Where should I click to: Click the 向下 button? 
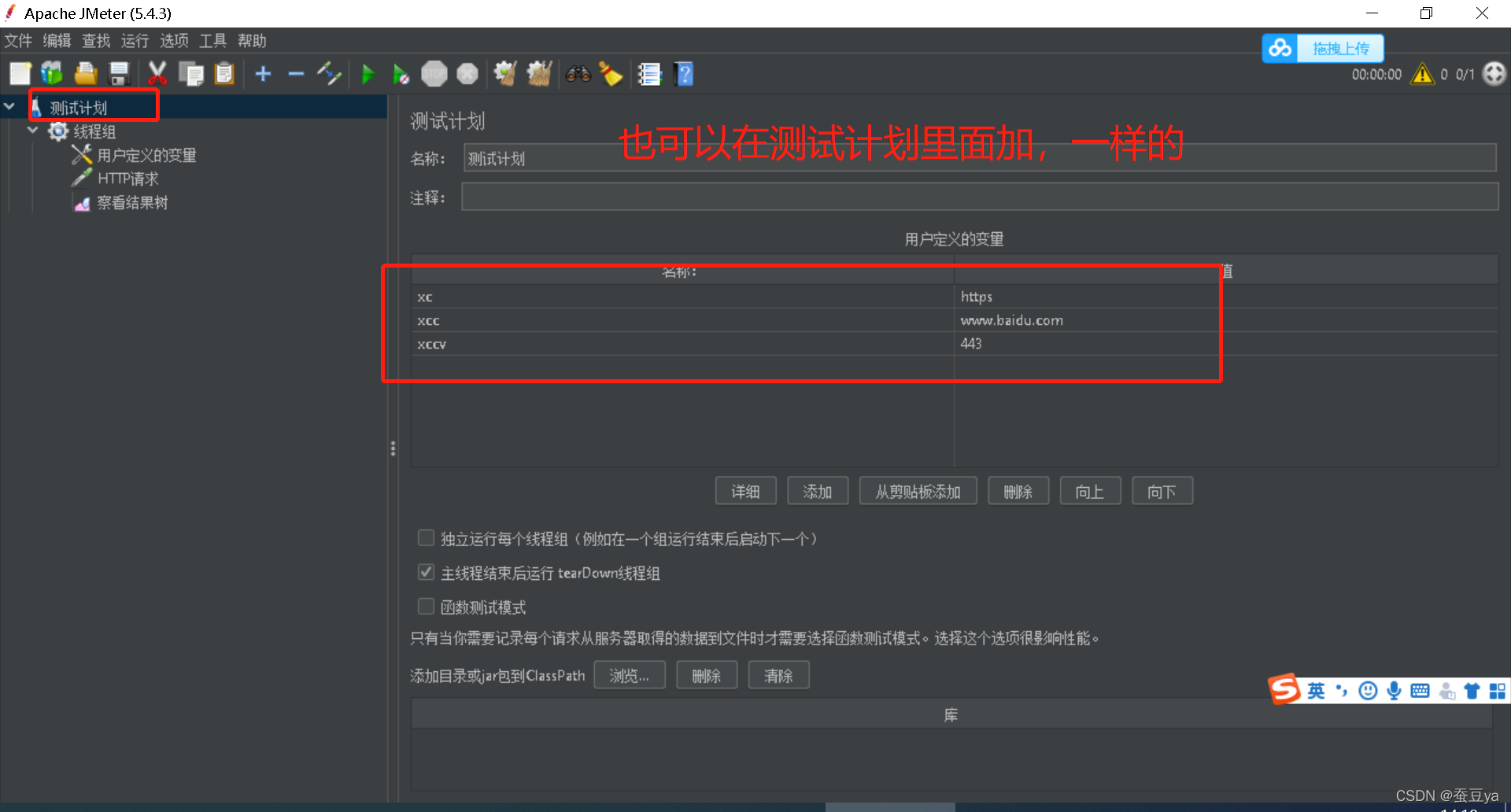pyautogui.click(x=1162, y=491)
